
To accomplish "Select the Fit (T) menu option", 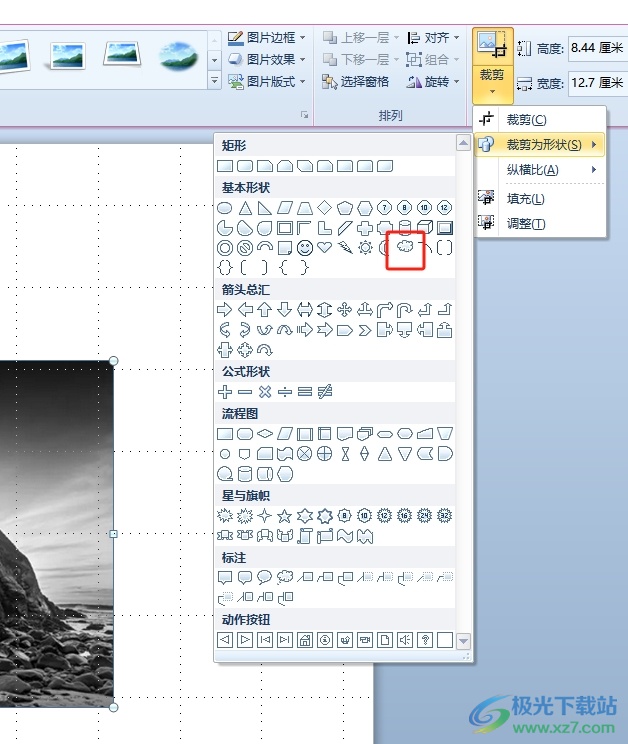I will pos(540,223).
